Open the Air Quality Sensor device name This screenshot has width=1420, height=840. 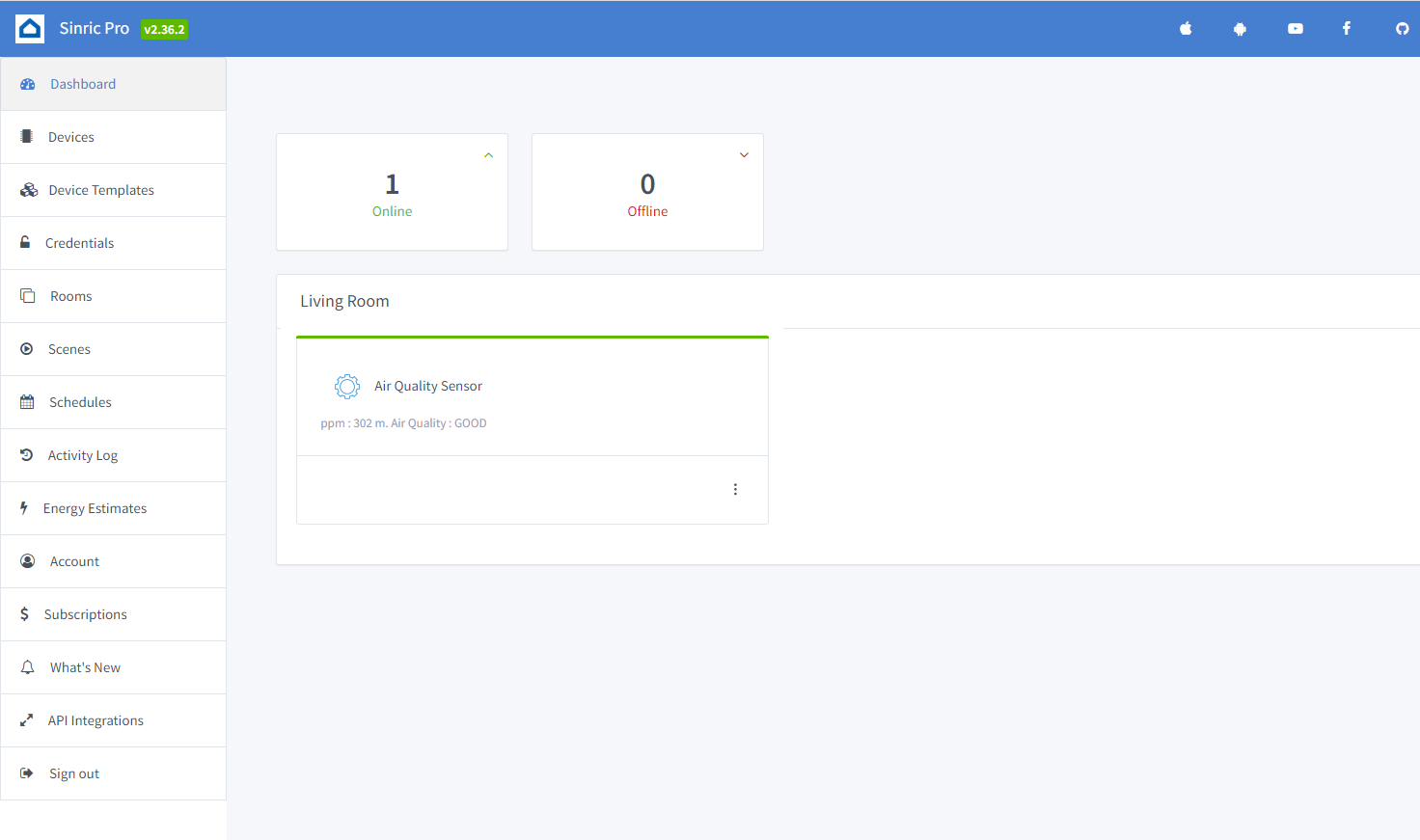tap(428, 386)
